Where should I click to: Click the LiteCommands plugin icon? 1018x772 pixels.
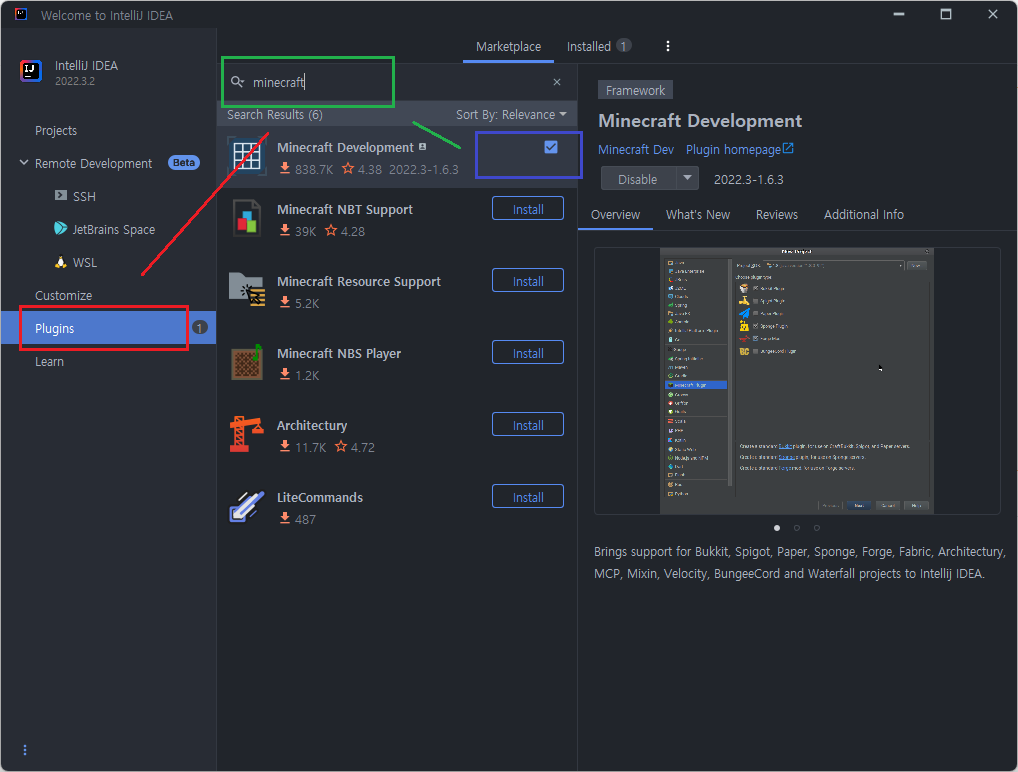pyautogui.click(x=247, y=506)
